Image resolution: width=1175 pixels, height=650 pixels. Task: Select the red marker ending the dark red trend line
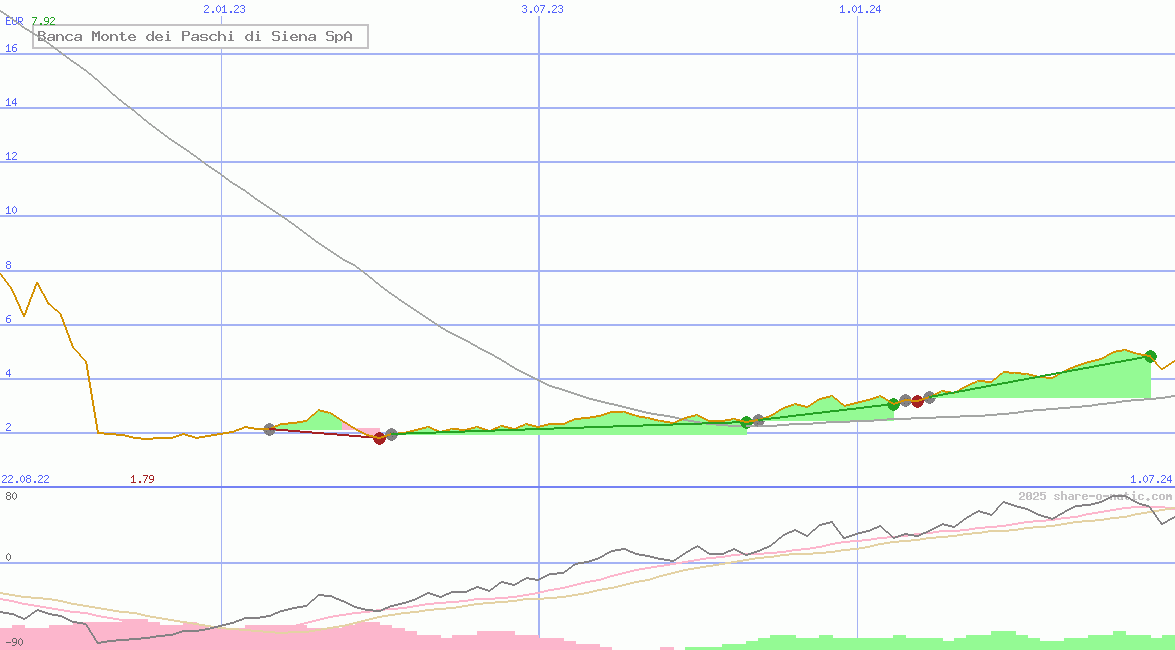379,439
